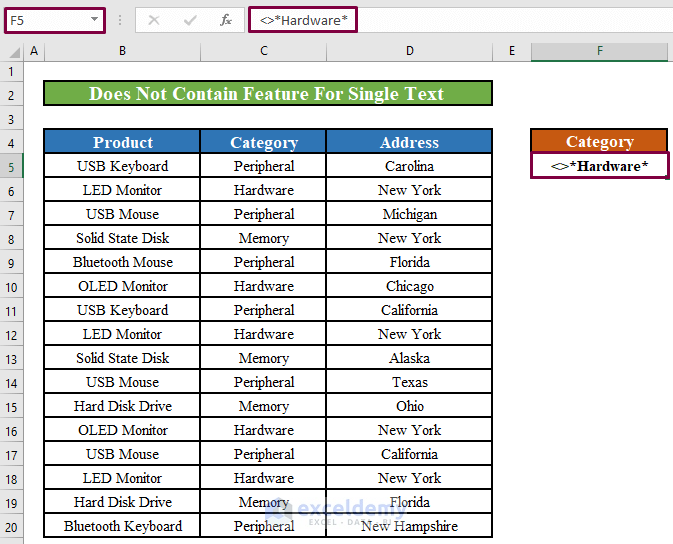Click the Name Box showing F5
The width and height of the screenshot is (673, 544).
(55, 20)
